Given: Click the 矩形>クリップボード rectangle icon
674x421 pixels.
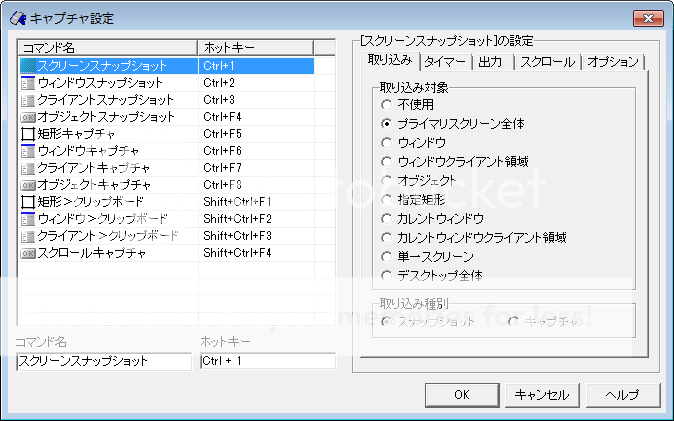Looking at the screenshot, I should 28,202.
